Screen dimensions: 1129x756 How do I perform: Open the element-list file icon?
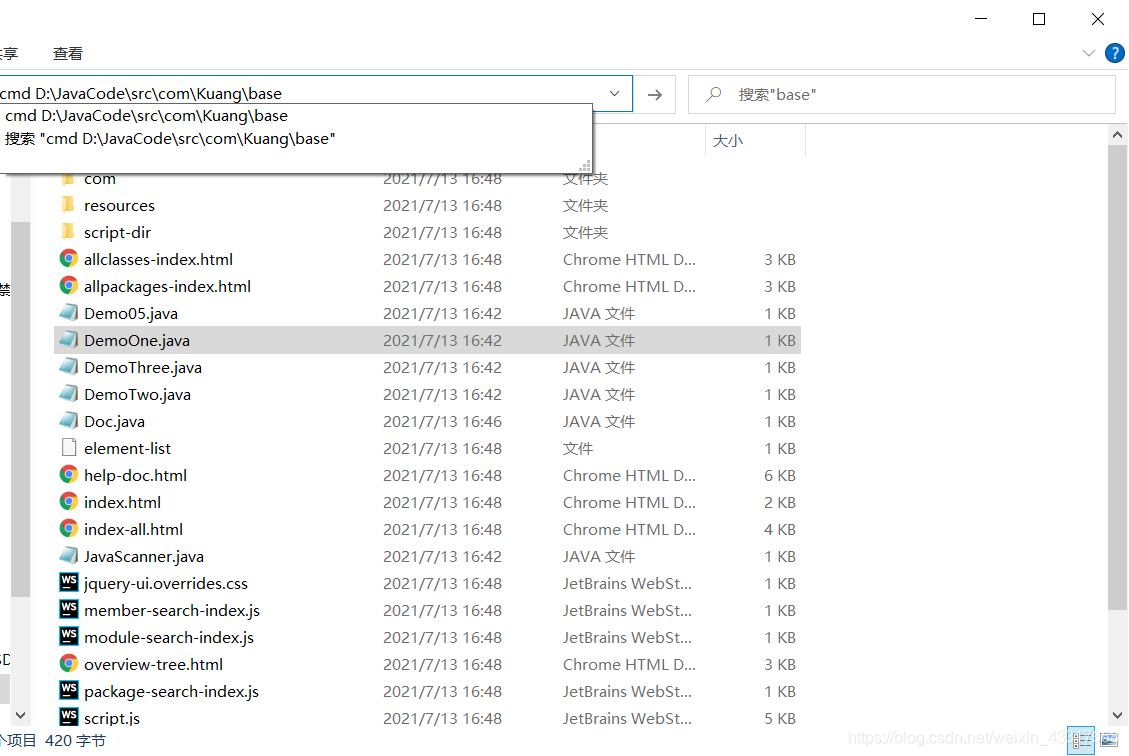coord(67,448)
